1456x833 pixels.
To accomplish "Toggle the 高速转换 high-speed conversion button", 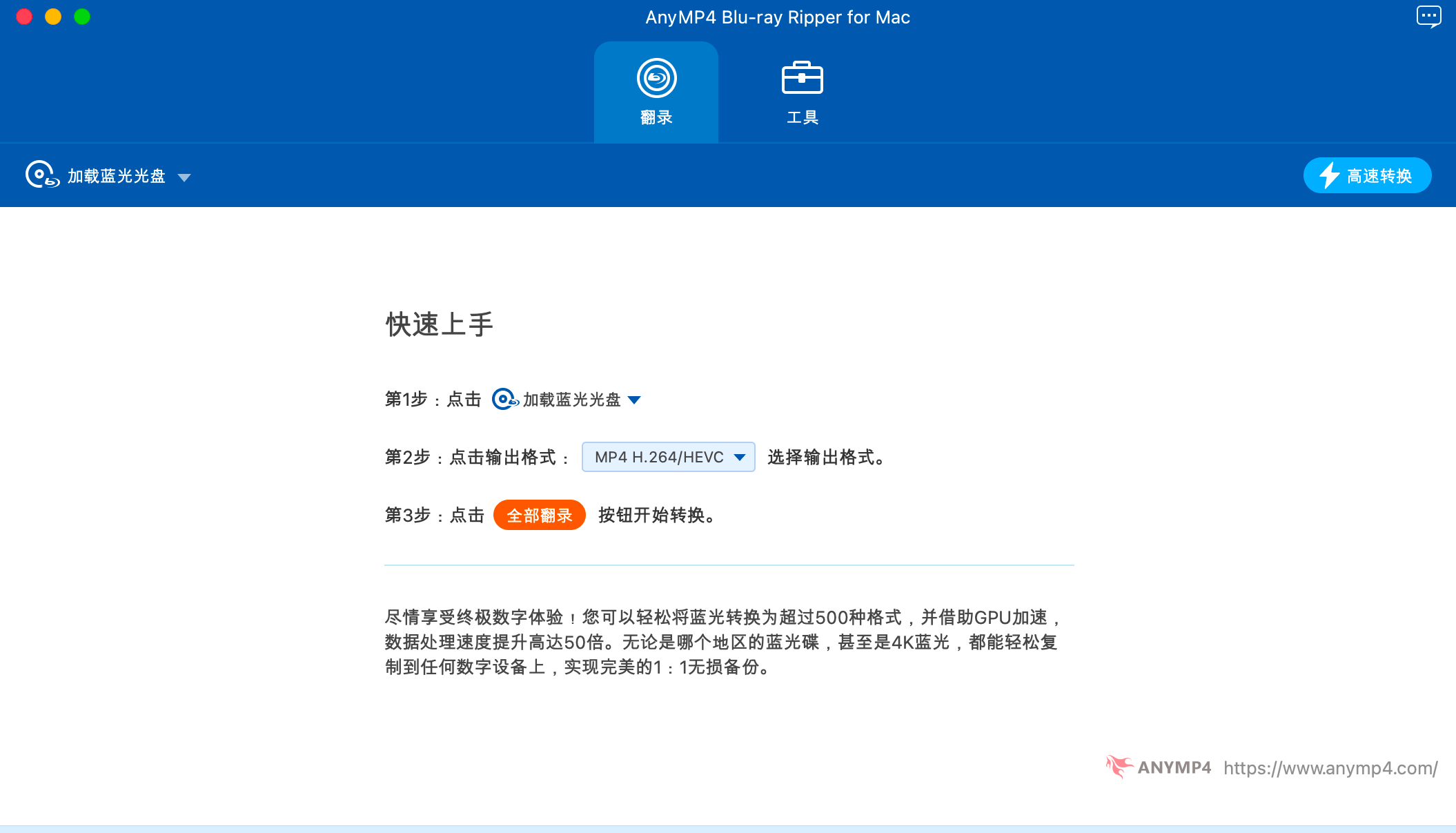I will coord(1367,175).
